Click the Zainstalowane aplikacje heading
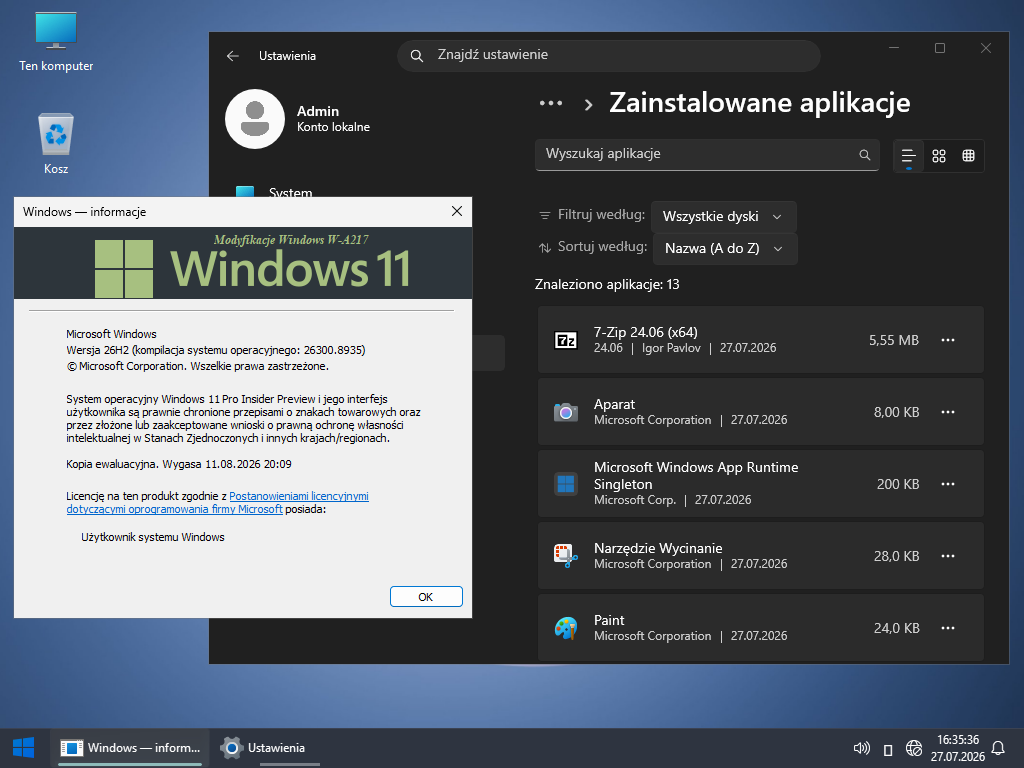This screenshot has height=768, width=1024. (760, 103)
